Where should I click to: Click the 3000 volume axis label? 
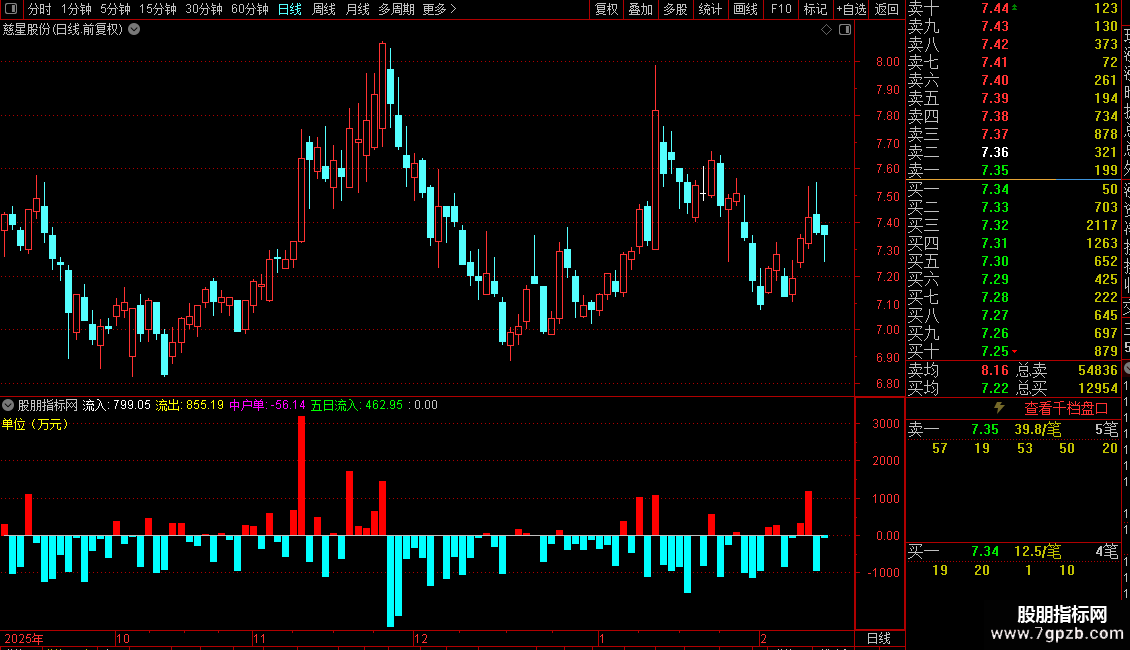886,424
